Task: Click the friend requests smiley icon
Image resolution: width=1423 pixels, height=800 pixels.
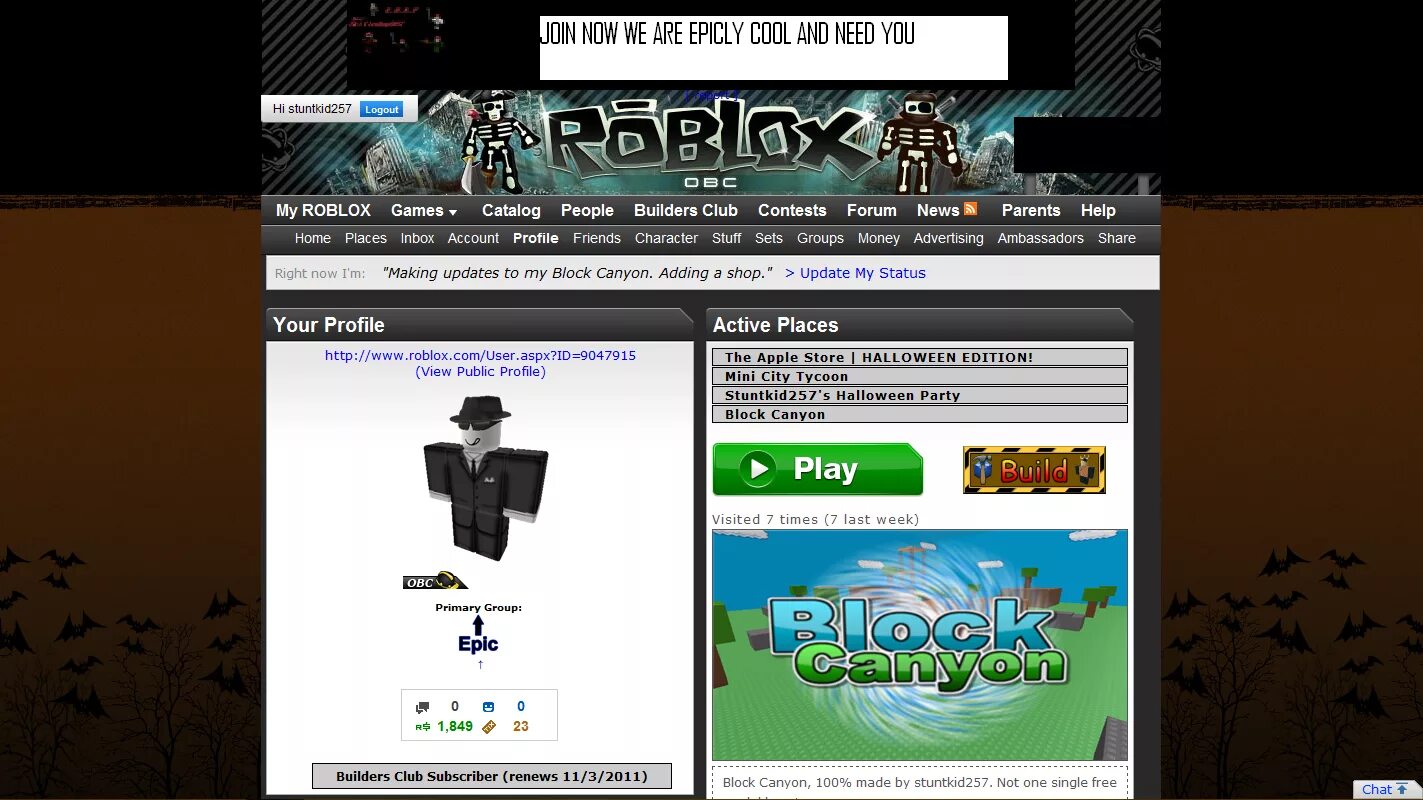Action: [488, 707]
